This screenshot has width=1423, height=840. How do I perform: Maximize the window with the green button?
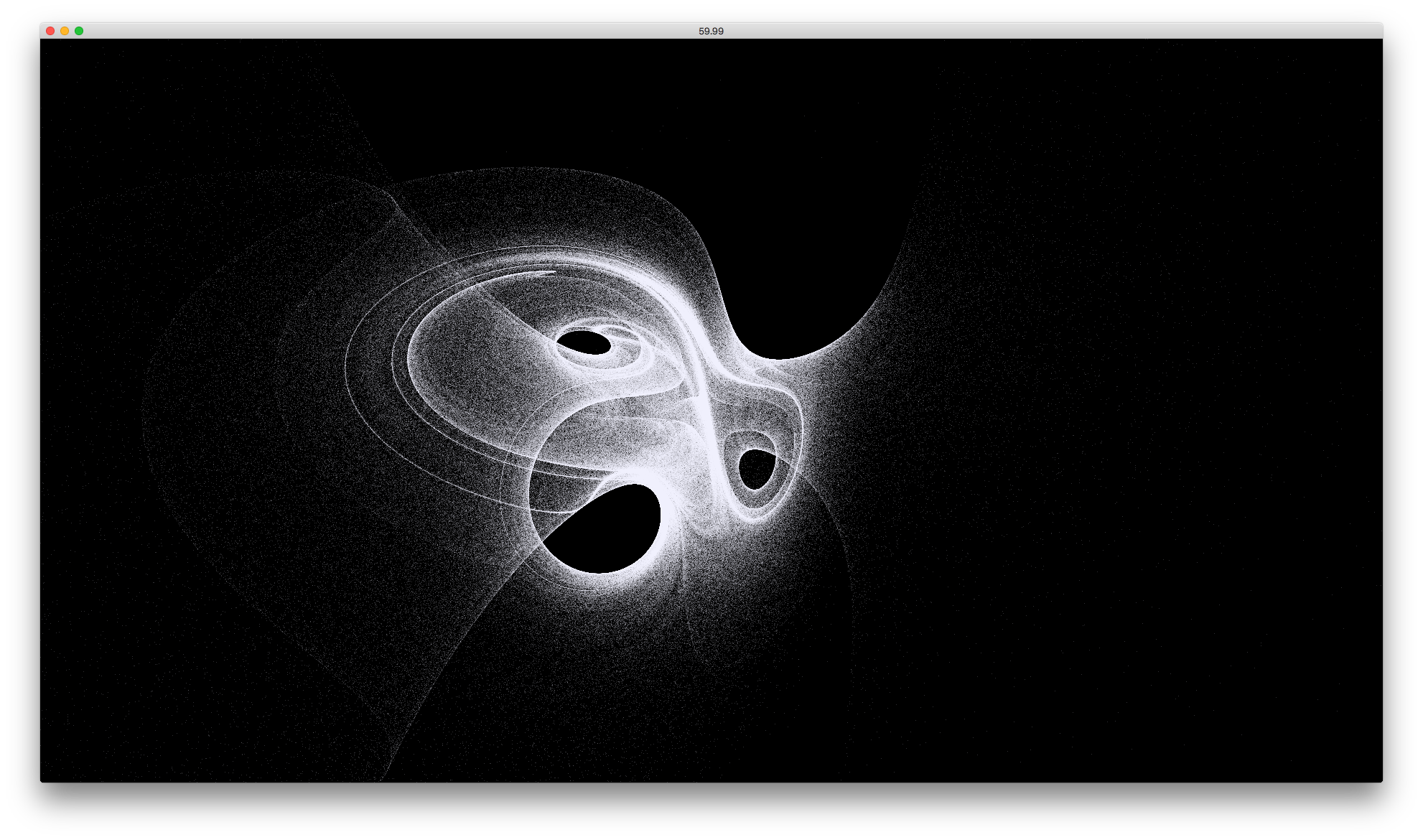(x=79, y=31)
